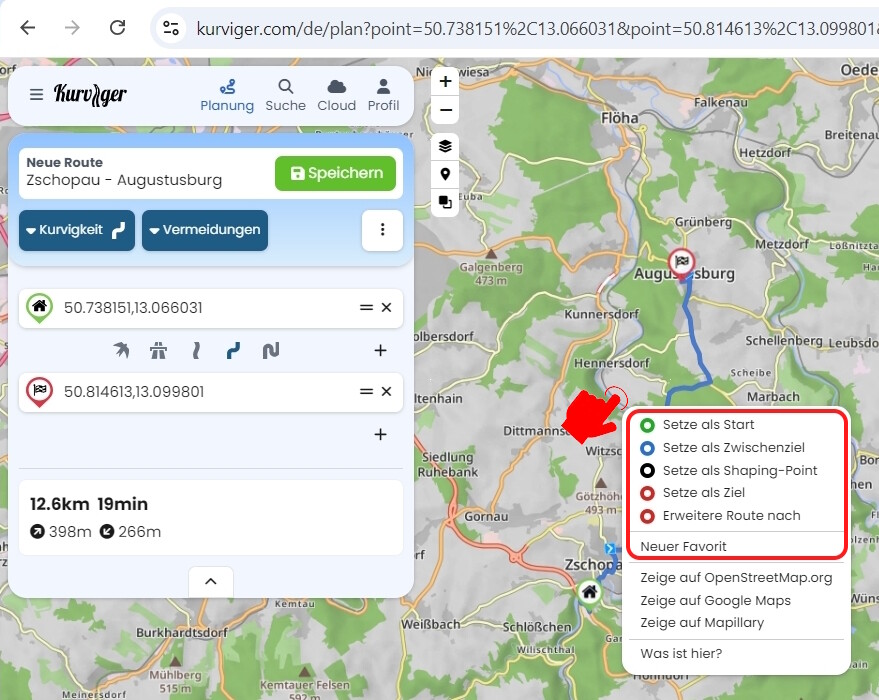The height and width of the screenshot is (700, 879).
Task: Select the fastest route airplane-style icon
Action: click(121, 351)
